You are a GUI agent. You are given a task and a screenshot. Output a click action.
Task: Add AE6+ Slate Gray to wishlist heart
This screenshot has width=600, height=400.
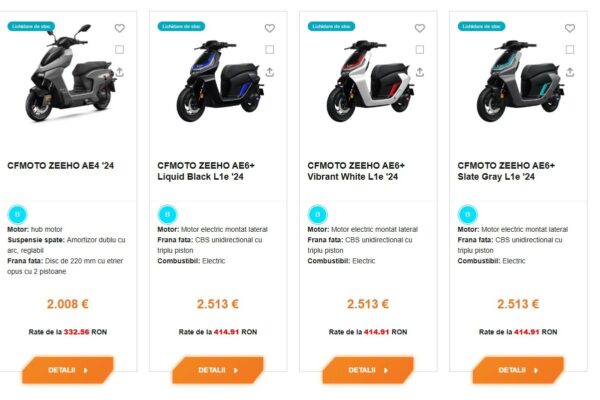(570, 28)
